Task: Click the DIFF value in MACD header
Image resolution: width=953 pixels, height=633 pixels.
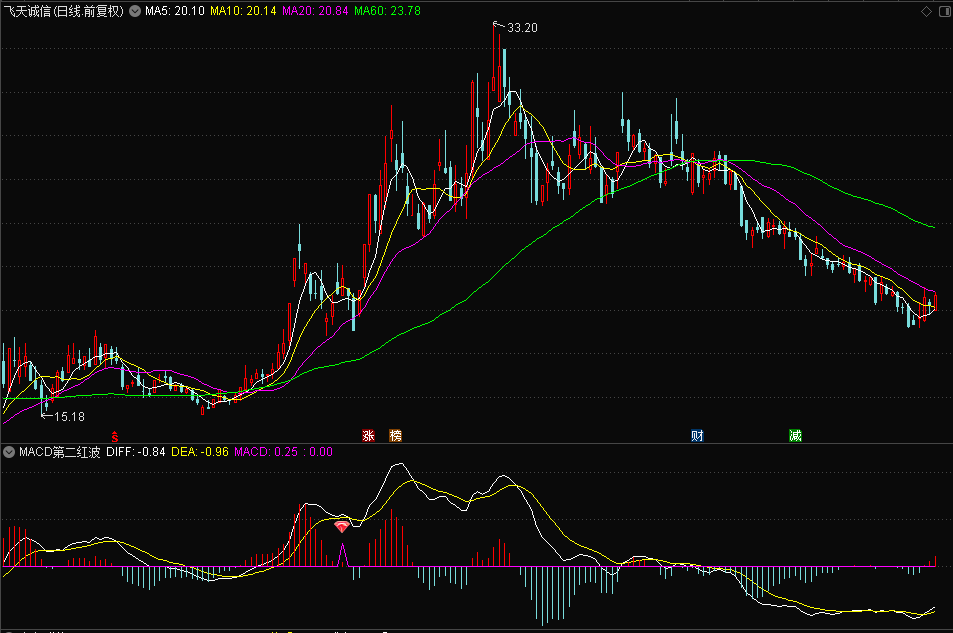Action: pyautogui.click(x=135, y=452)
